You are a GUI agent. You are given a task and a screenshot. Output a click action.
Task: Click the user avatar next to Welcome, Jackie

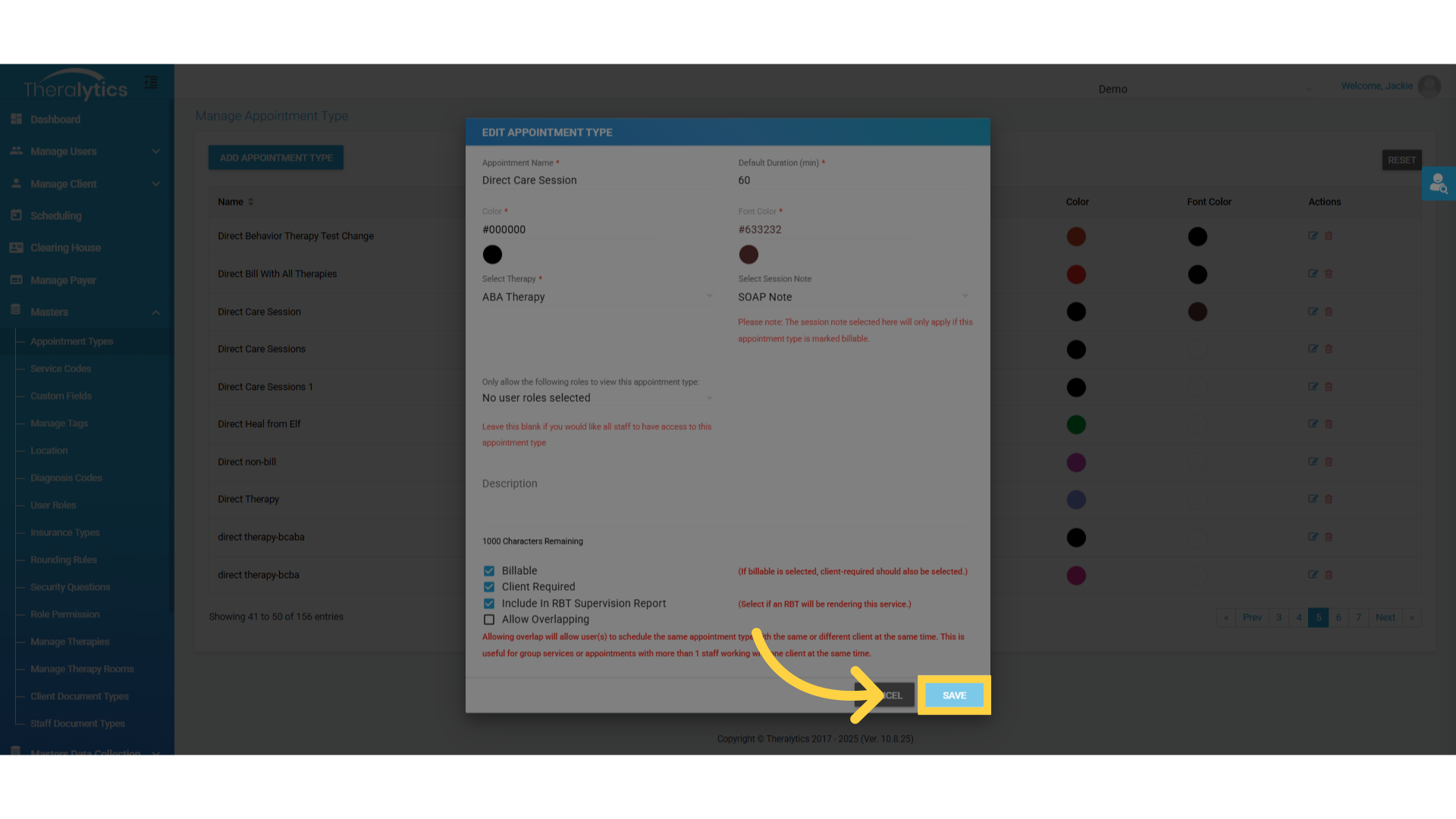click(1429, 86)
